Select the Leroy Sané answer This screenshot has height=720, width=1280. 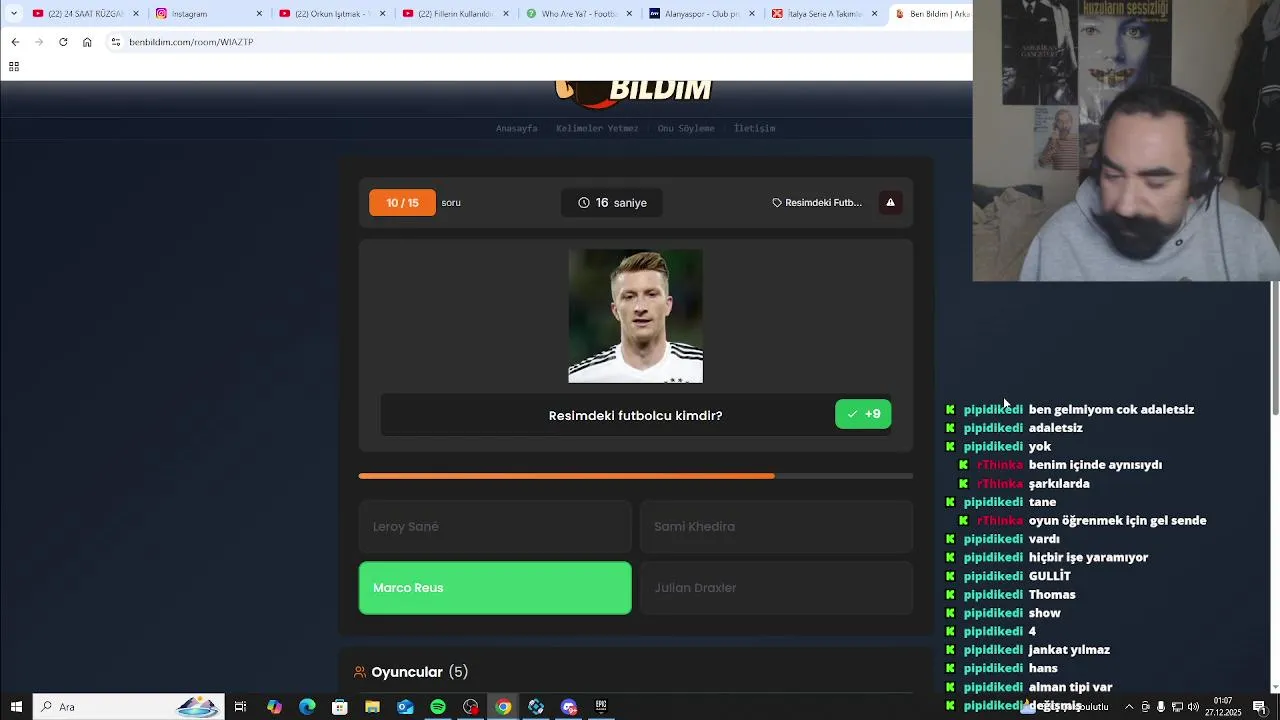click(495, 526)
